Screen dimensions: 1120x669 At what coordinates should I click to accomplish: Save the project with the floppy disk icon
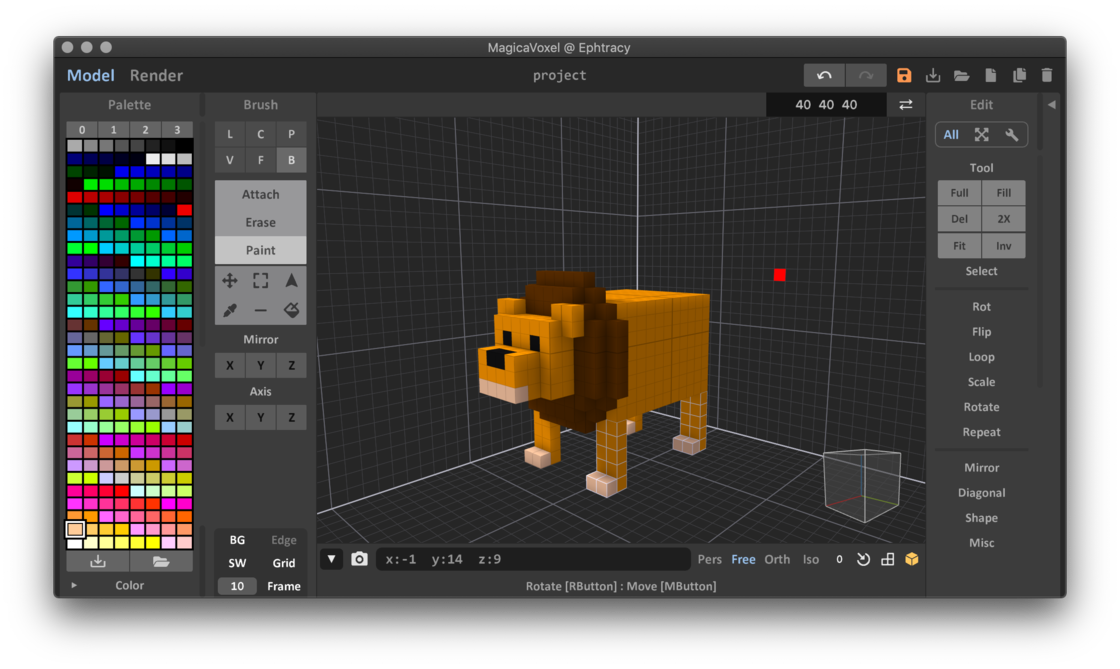[x=904, y=74]
